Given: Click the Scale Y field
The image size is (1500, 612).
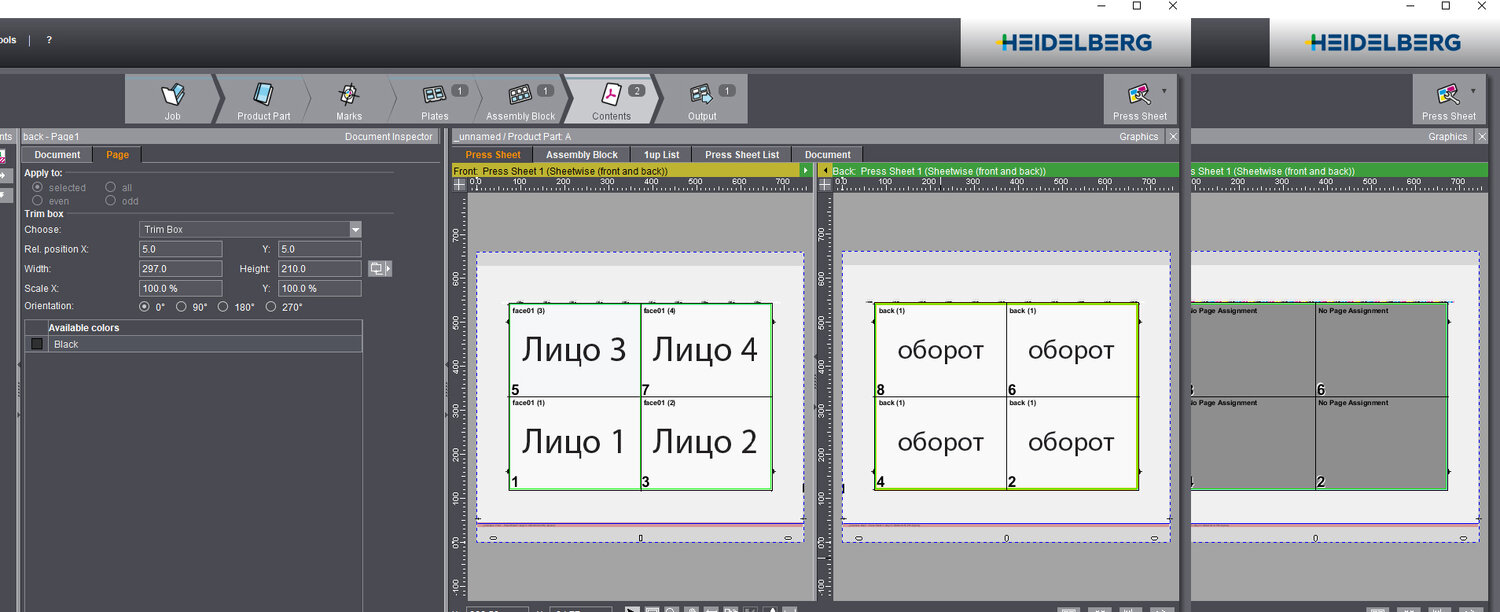Looking at the screenshot, I should 319,289.
